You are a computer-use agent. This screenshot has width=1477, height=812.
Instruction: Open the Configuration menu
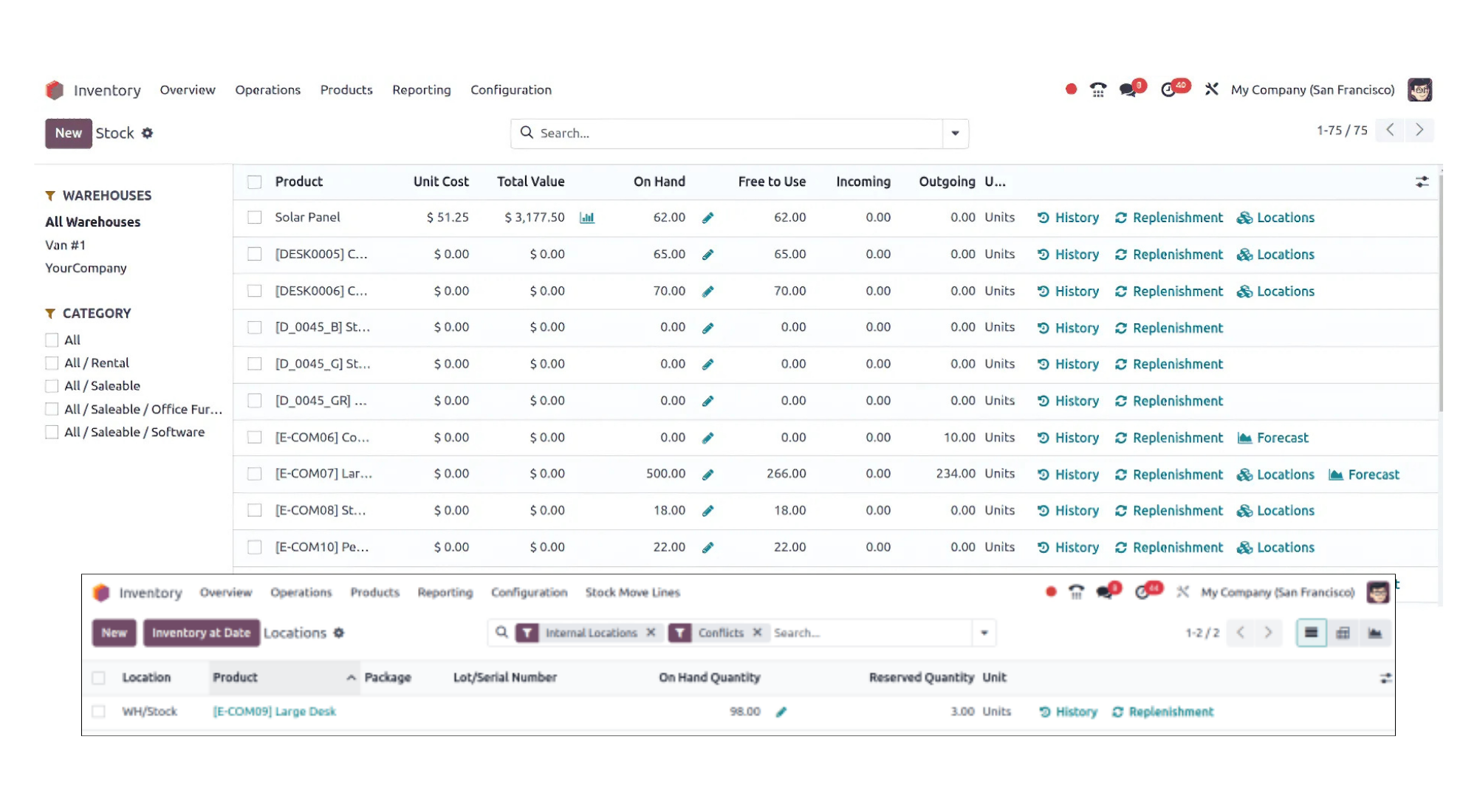[x=510, y=90]
